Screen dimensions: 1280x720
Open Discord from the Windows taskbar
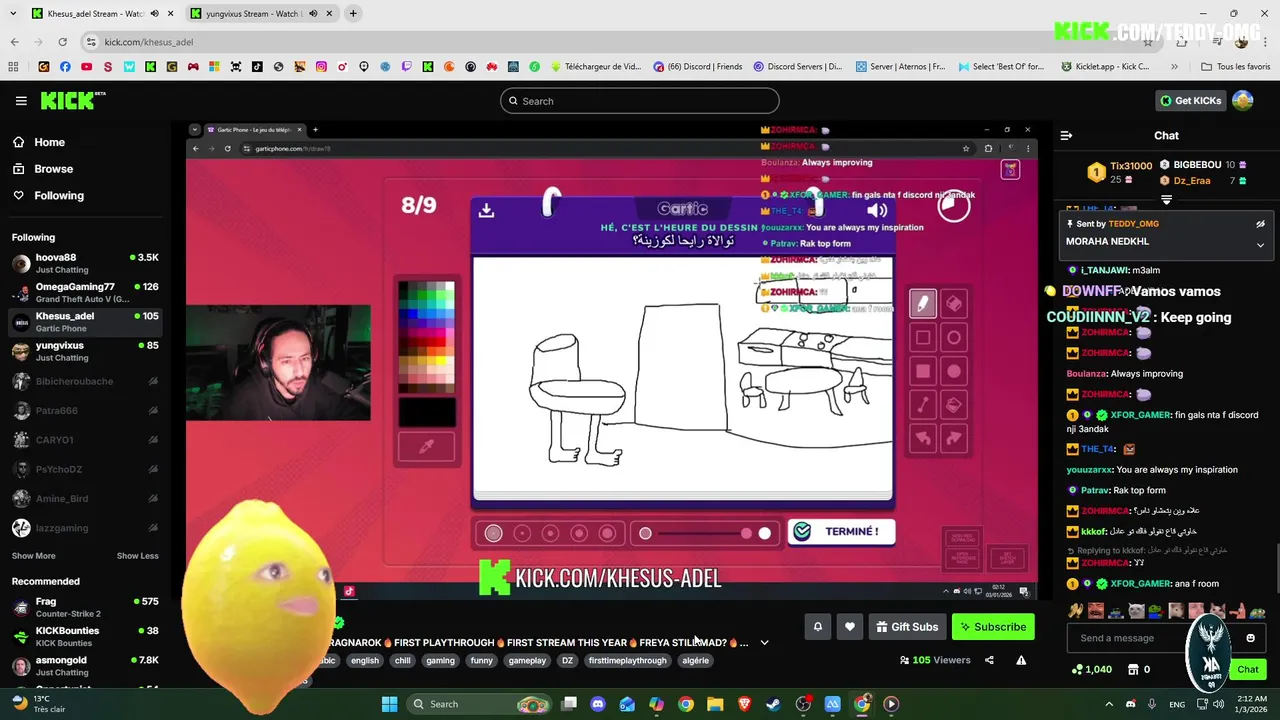tap(598, 704)
